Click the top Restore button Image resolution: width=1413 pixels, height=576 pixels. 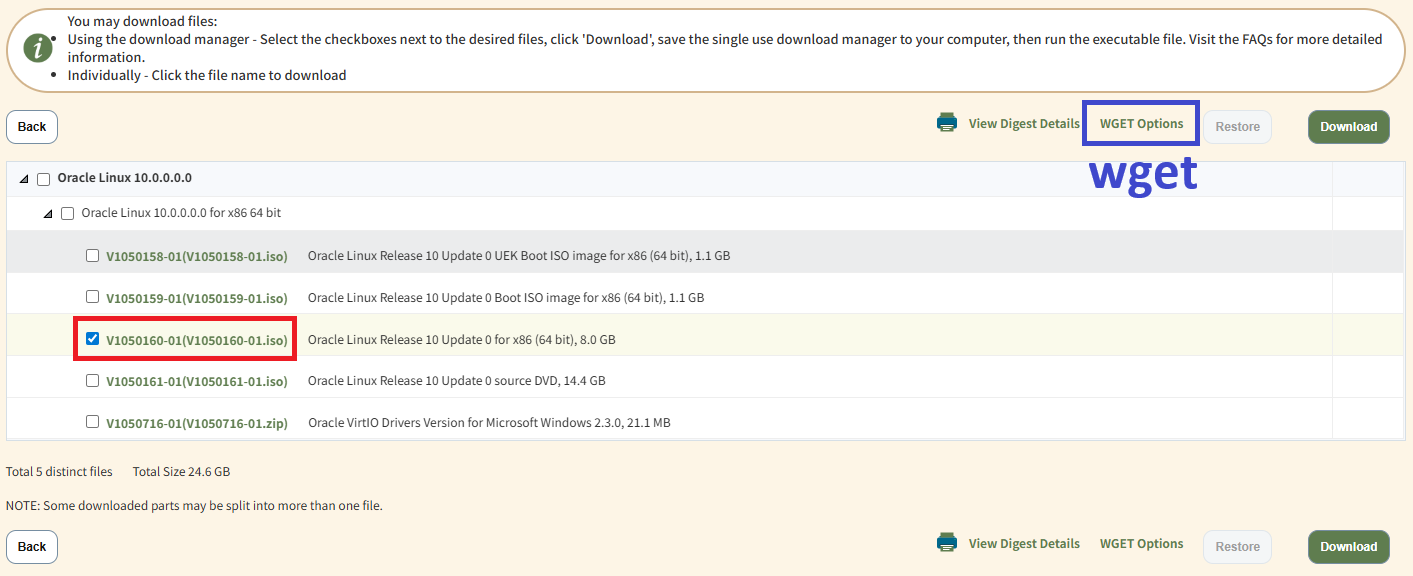pyautogui.click(x=1237, y=127)
